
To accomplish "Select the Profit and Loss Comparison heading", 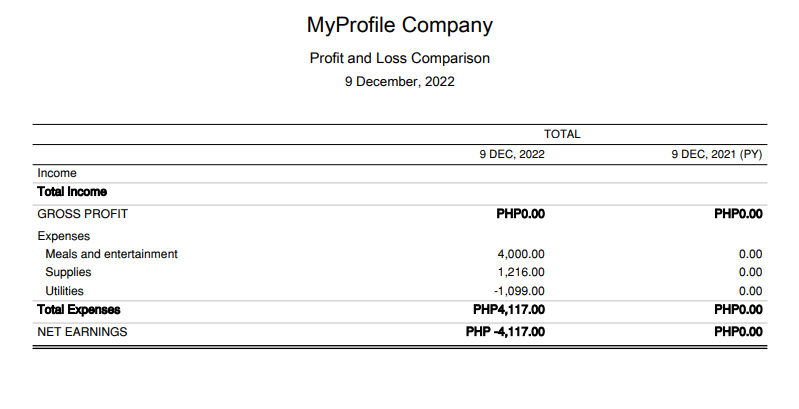I will tap(399, 58).
